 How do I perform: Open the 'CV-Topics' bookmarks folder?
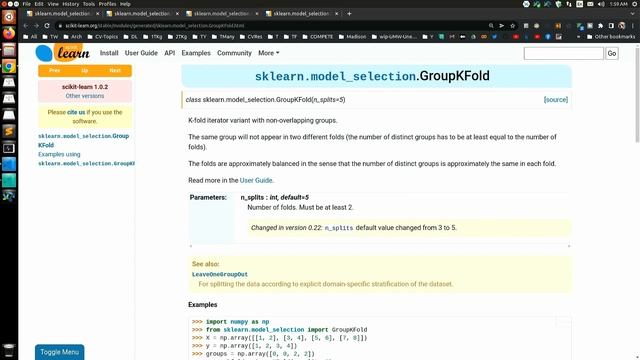(x=102, y=37)
